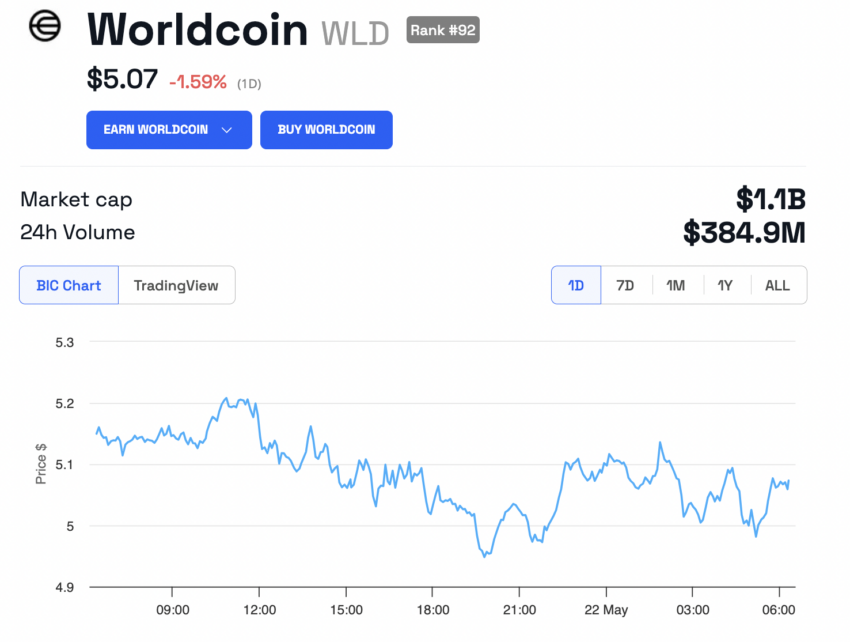The width and height of the screenshot is (850, 642).
Task: Open the Earn Worldcoin dropdown chevron
Action: 228,129
